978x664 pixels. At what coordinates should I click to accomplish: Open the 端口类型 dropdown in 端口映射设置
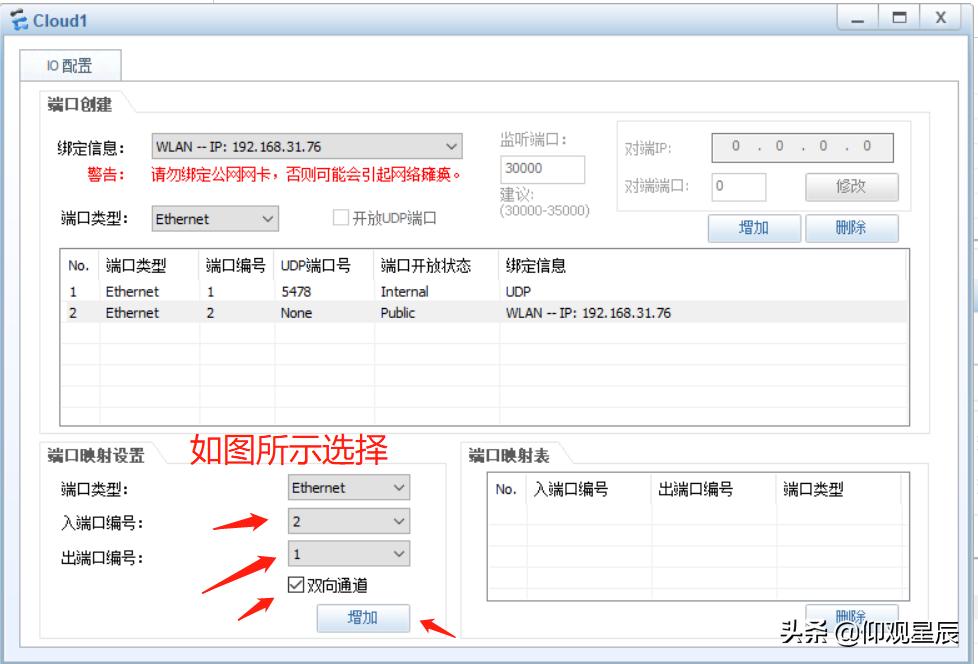pos(347,488)
